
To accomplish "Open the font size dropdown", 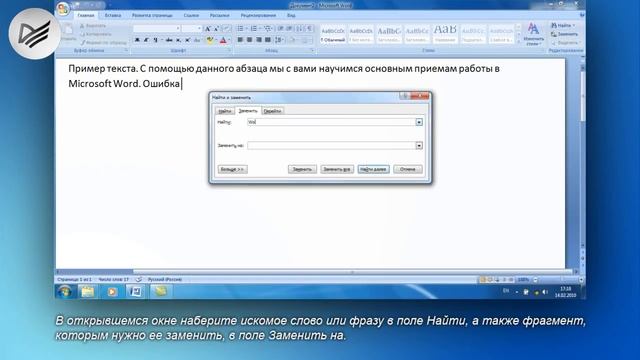I will pos(199,29).
